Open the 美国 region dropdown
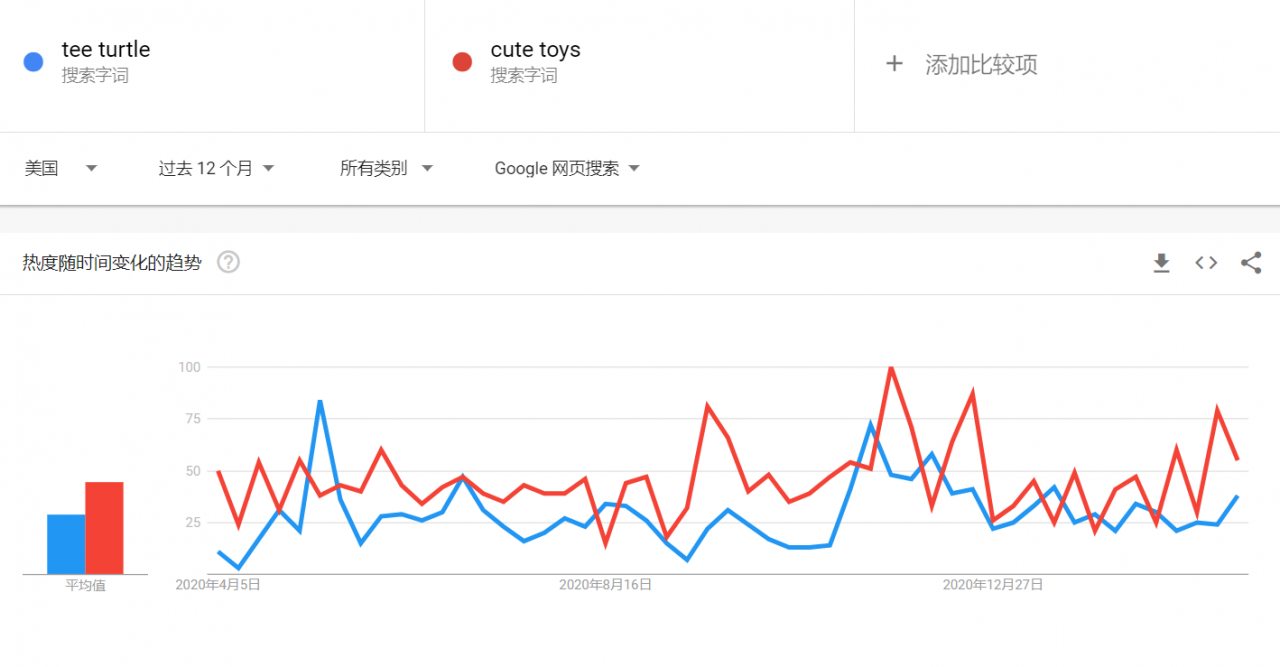The height and width of the screenshot is (667, 1280). pos(60,168)
